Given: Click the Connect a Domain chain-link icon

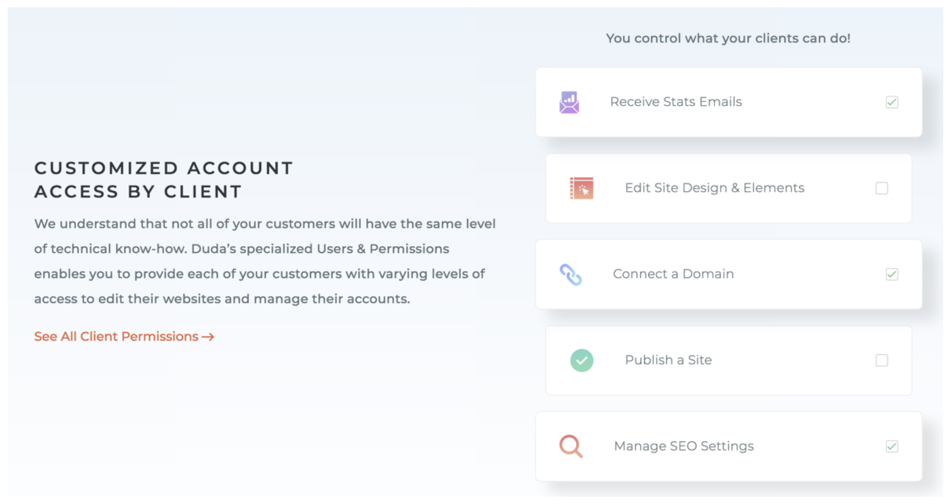Looking at the screenshot, I should [x=570, y=275].
